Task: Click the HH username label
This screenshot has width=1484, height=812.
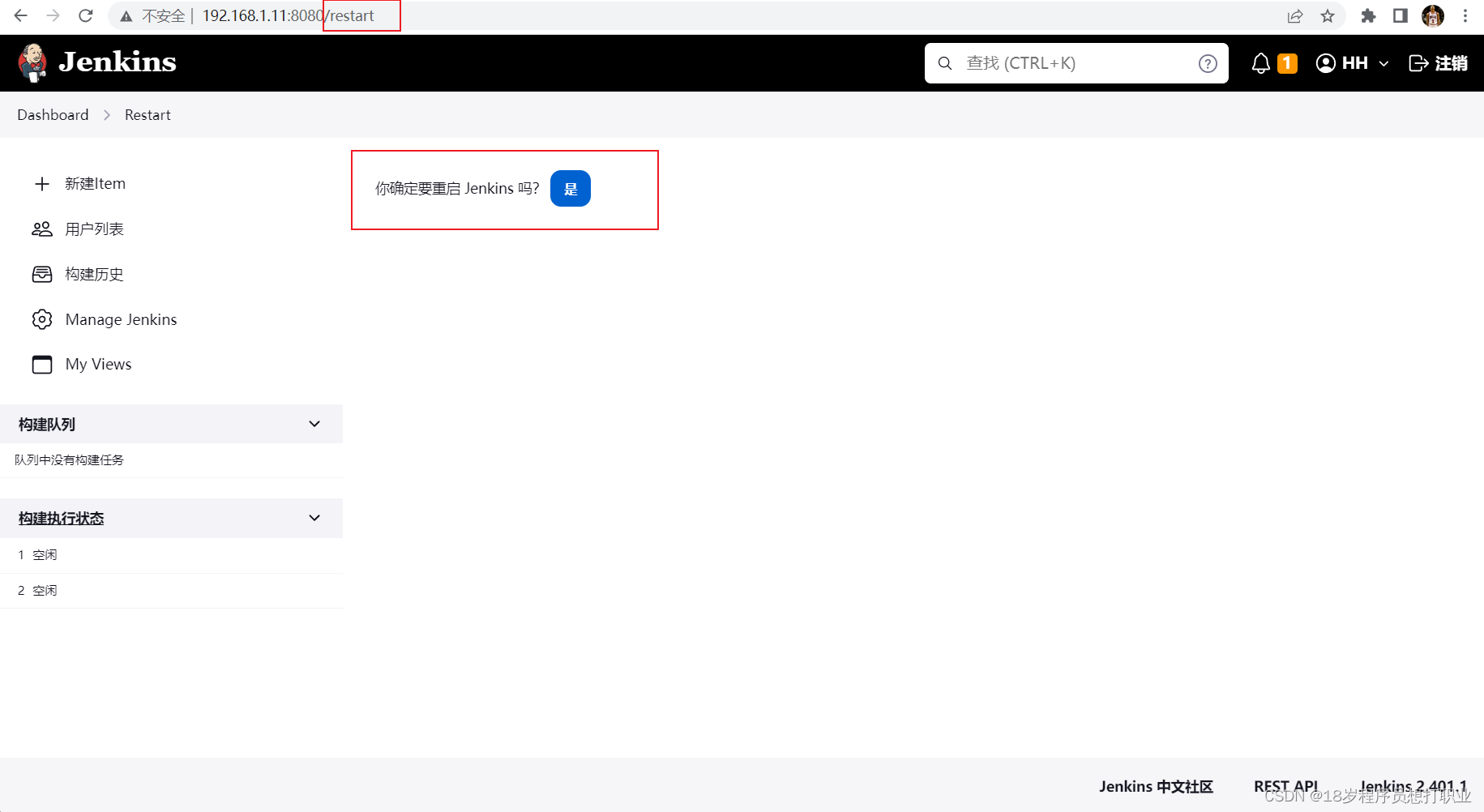Action: point(1355,63)
